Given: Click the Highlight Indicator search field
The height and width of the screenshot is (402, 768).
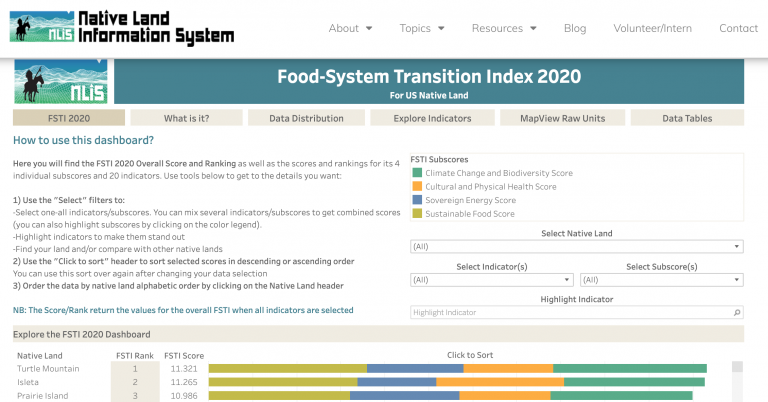Looking at the screenshot, I should coord(576,313).
